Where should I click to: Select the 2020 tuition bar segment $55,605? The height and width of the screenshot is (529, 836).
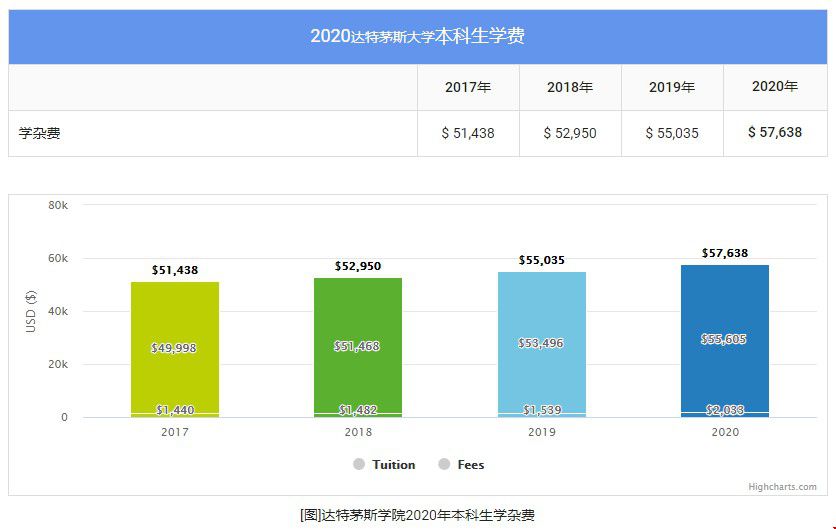725,339
